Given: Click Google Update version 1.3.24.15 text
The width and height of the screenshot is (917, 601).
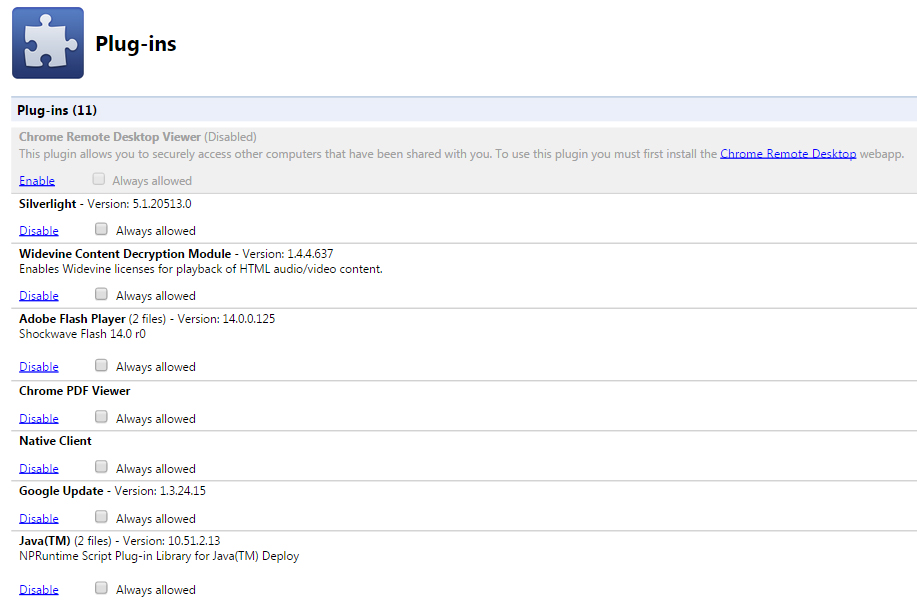Looking at the screenshot, I should click(182, 491).
